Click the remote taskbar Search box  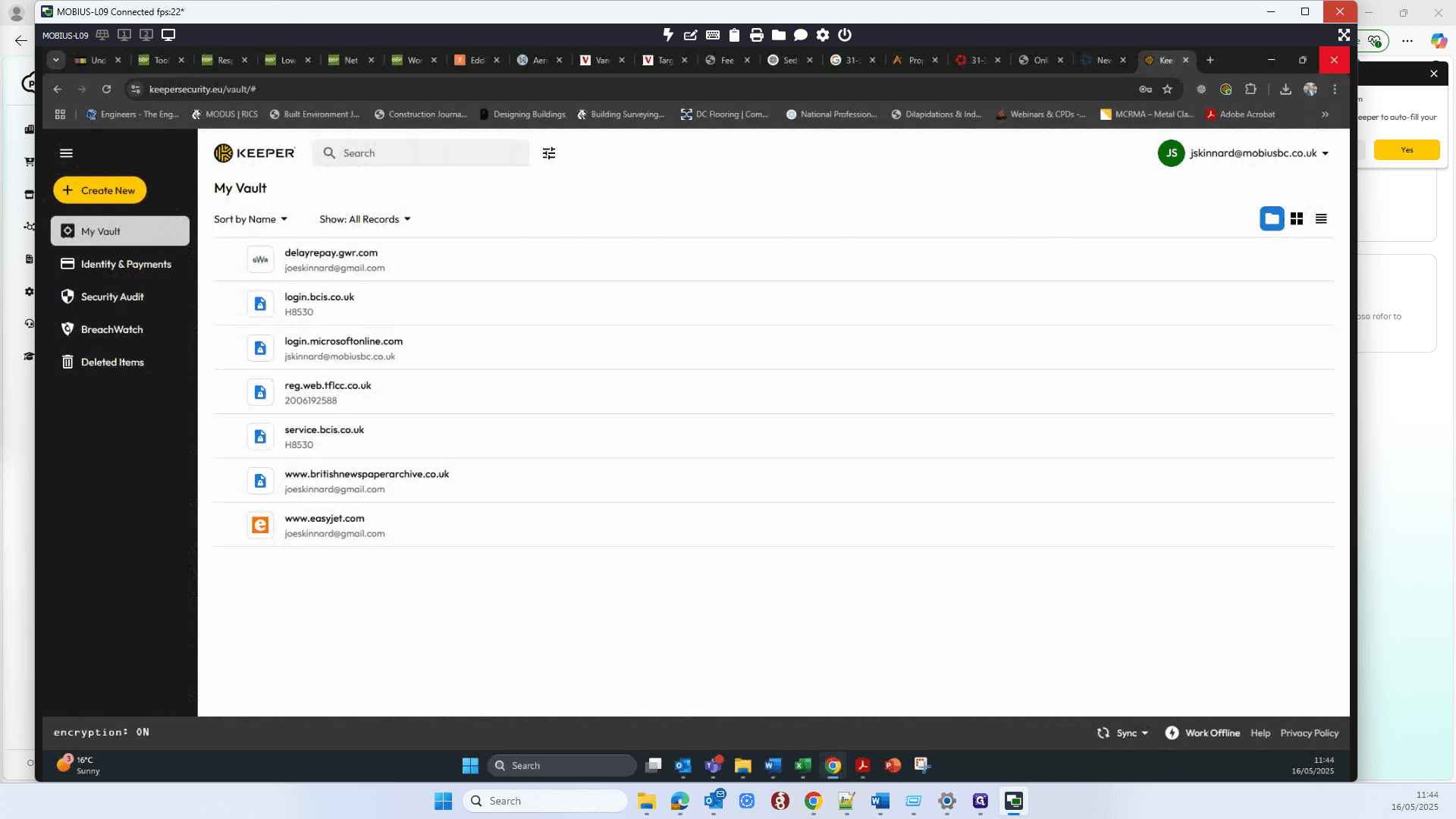(x=562, y=765)
